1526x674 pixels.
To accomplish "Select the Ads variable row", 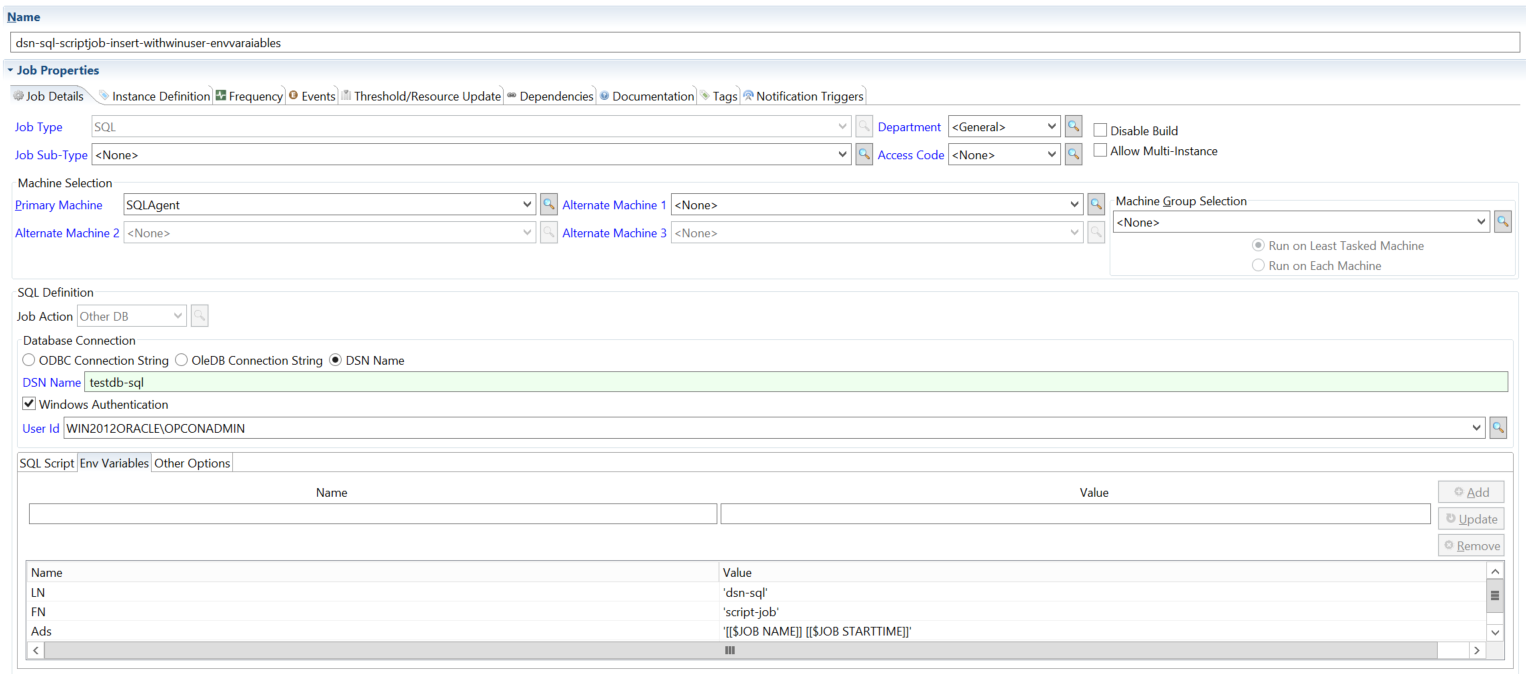I will 756,631.
